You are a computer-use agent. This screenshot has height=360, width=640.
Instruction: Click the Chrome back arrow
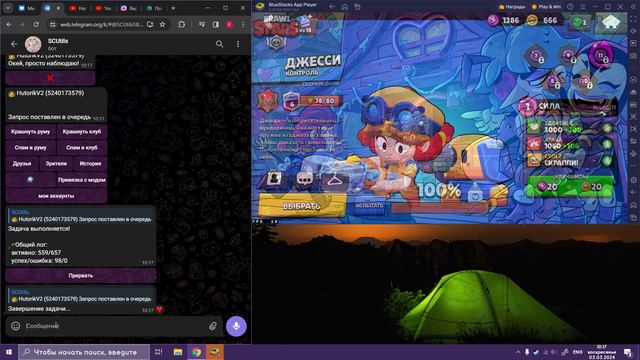[9, 24]
